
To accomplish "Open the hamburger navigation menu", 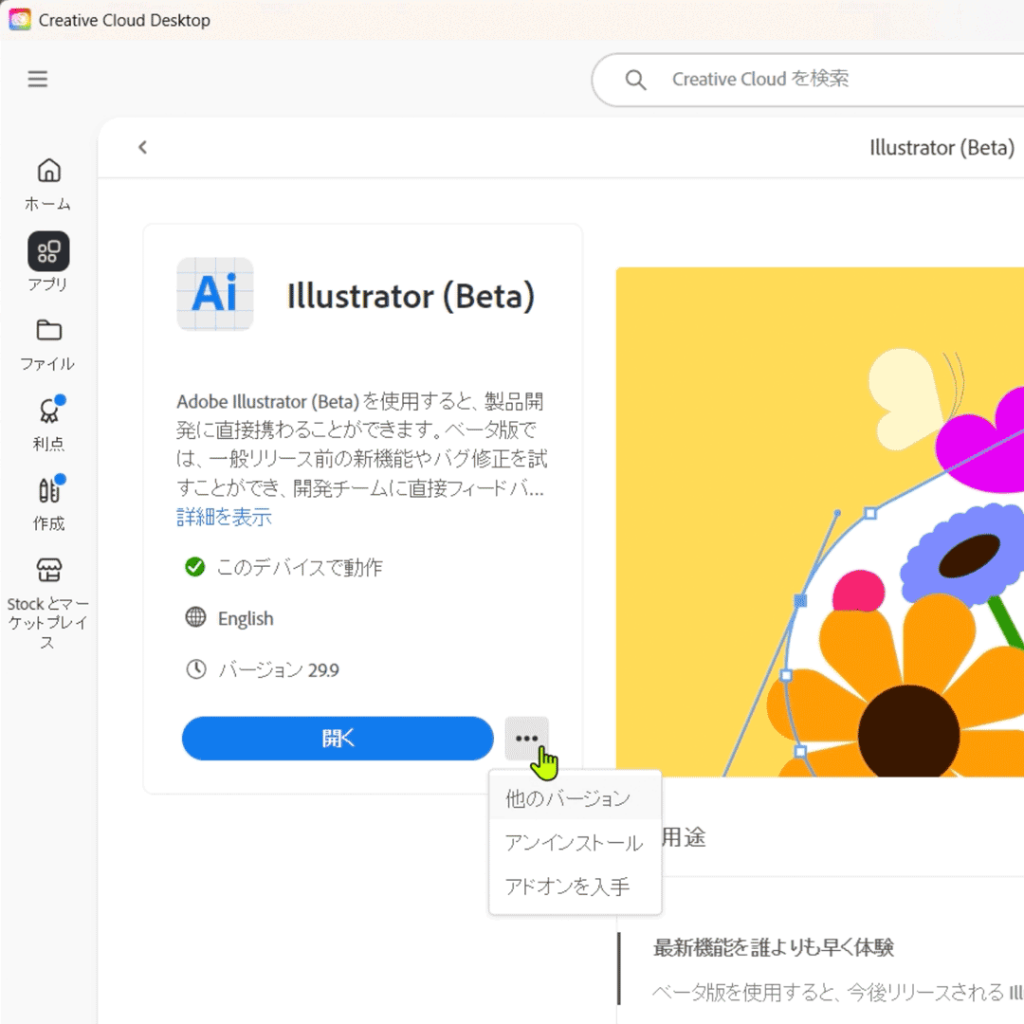I will click(37, 79).
